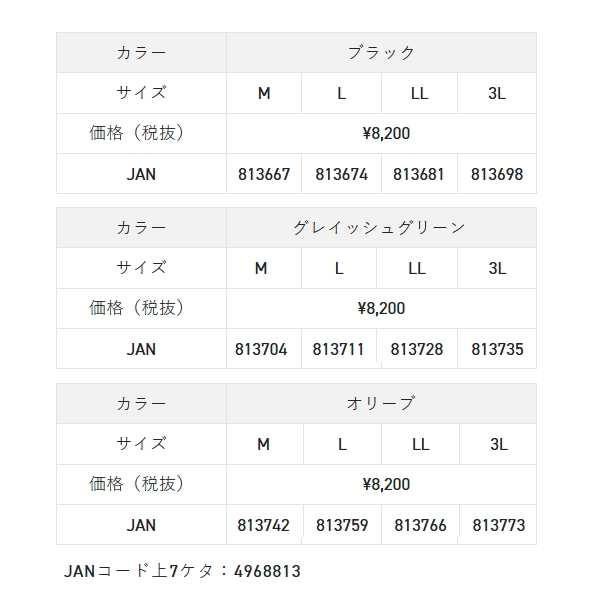Select JAN code 813704

click(261, 349)
